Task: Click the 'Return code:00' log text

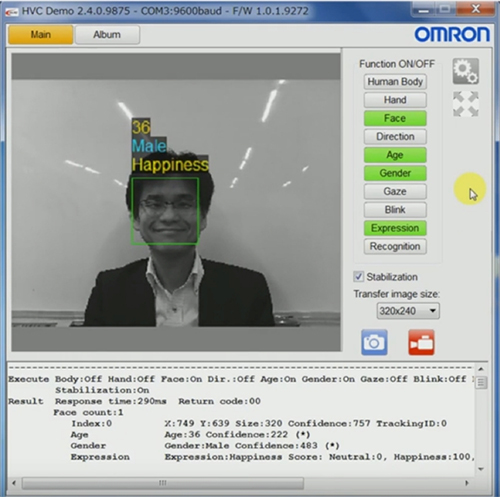Action: [219, 401]
